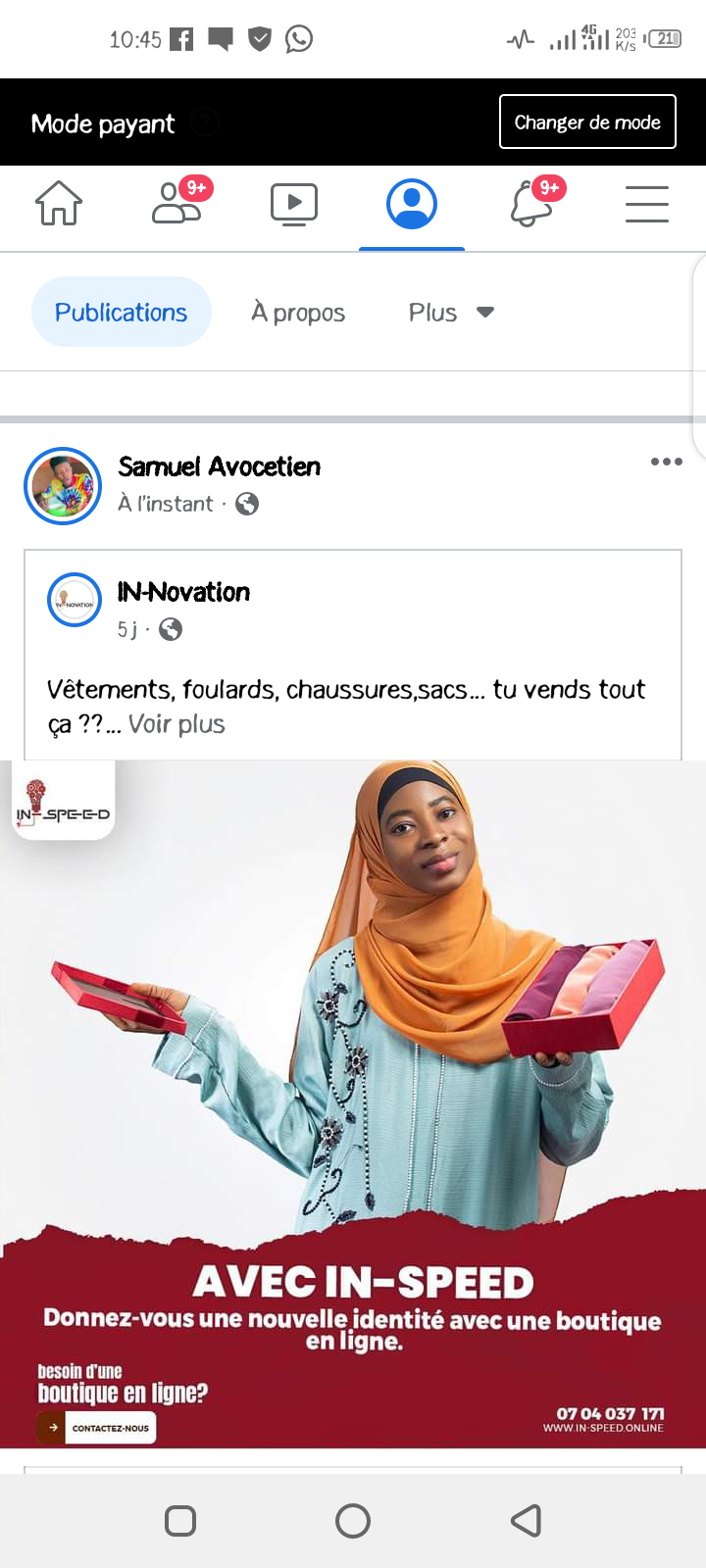Open the Friends requests icon

(180, 202)
